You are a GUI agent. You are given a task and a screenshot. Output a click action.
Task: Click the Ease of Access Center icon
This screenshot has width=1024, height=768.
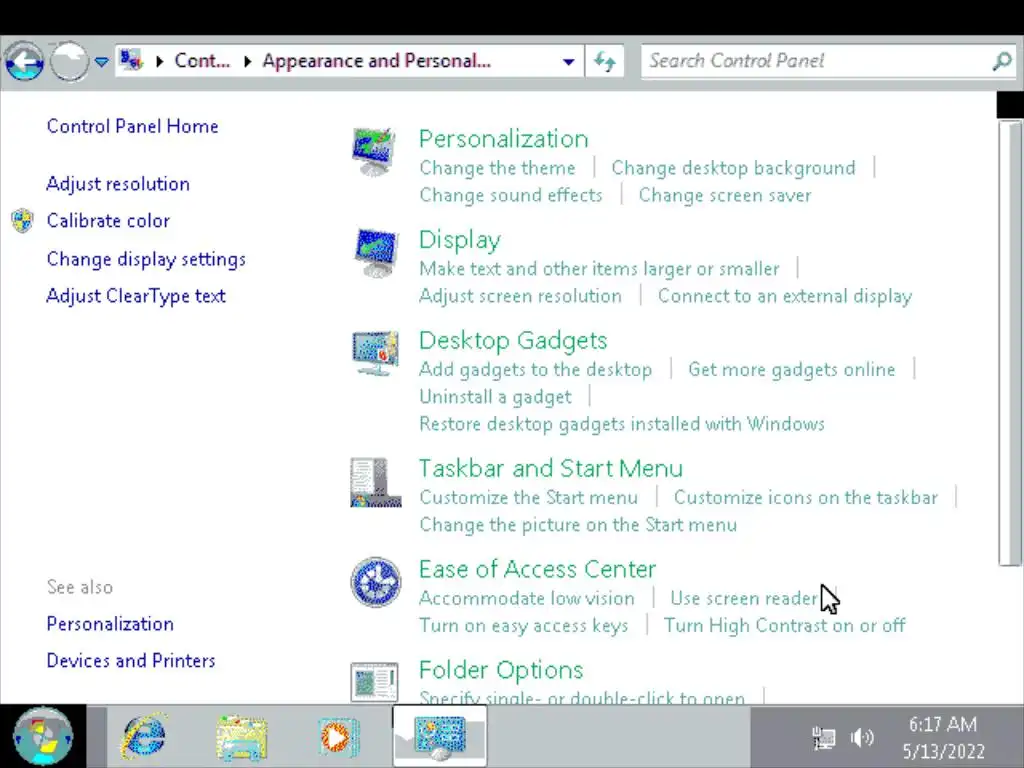376,582
